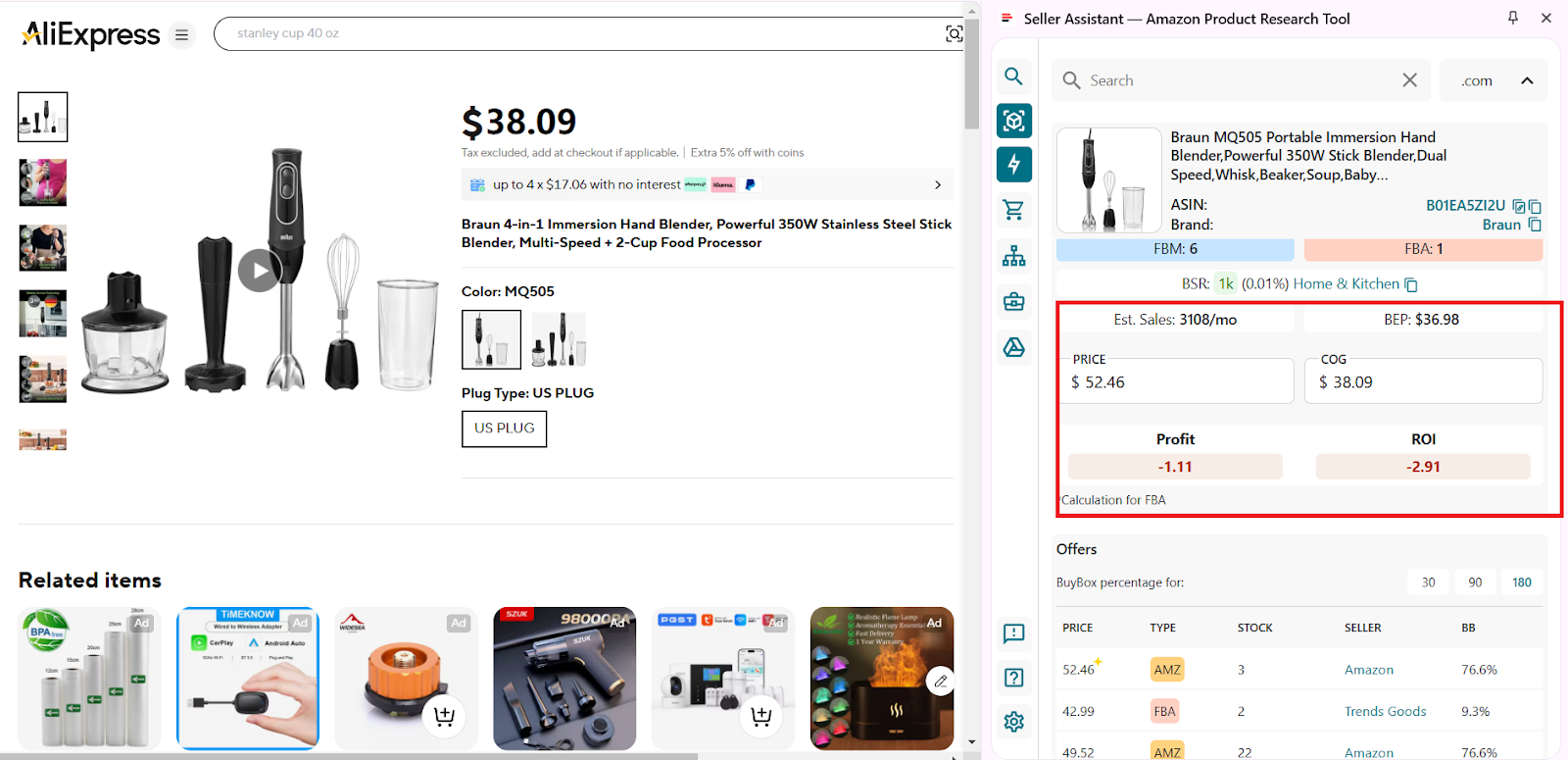The image size is (1568, 760).
Task: Open the lightning bolt quick view tool
Action: pos(1013,165)
